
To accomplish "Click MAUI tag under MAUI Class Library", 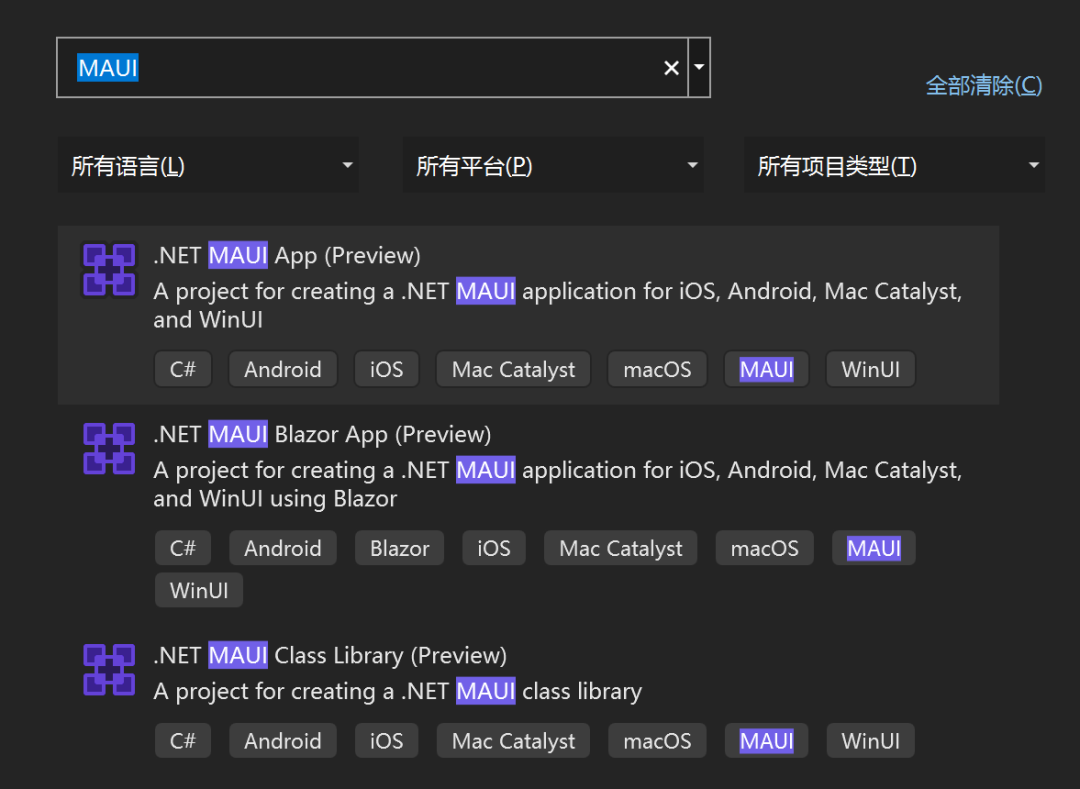I will coord(767,741).
